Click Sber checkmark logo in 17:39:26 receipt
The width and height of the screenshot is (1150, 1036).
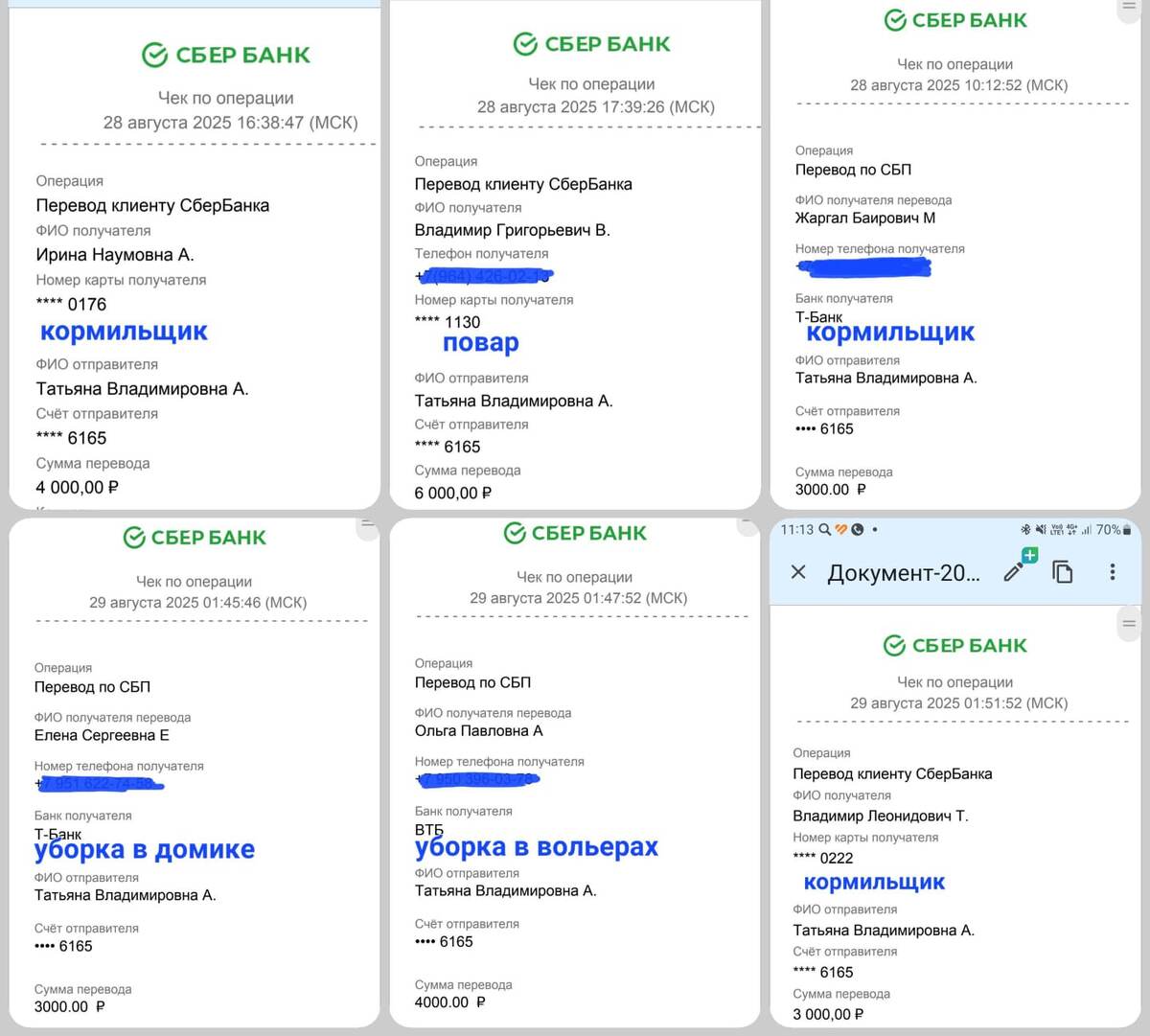click(x=525, y=44)
